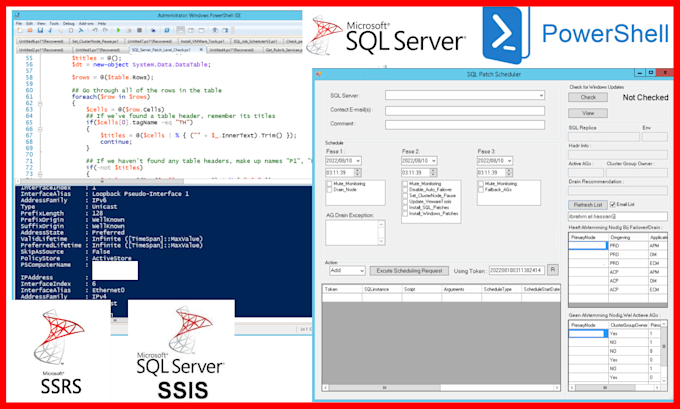
Task: Open the File menu in PowerShell ISE
Action: click(19, 23)
